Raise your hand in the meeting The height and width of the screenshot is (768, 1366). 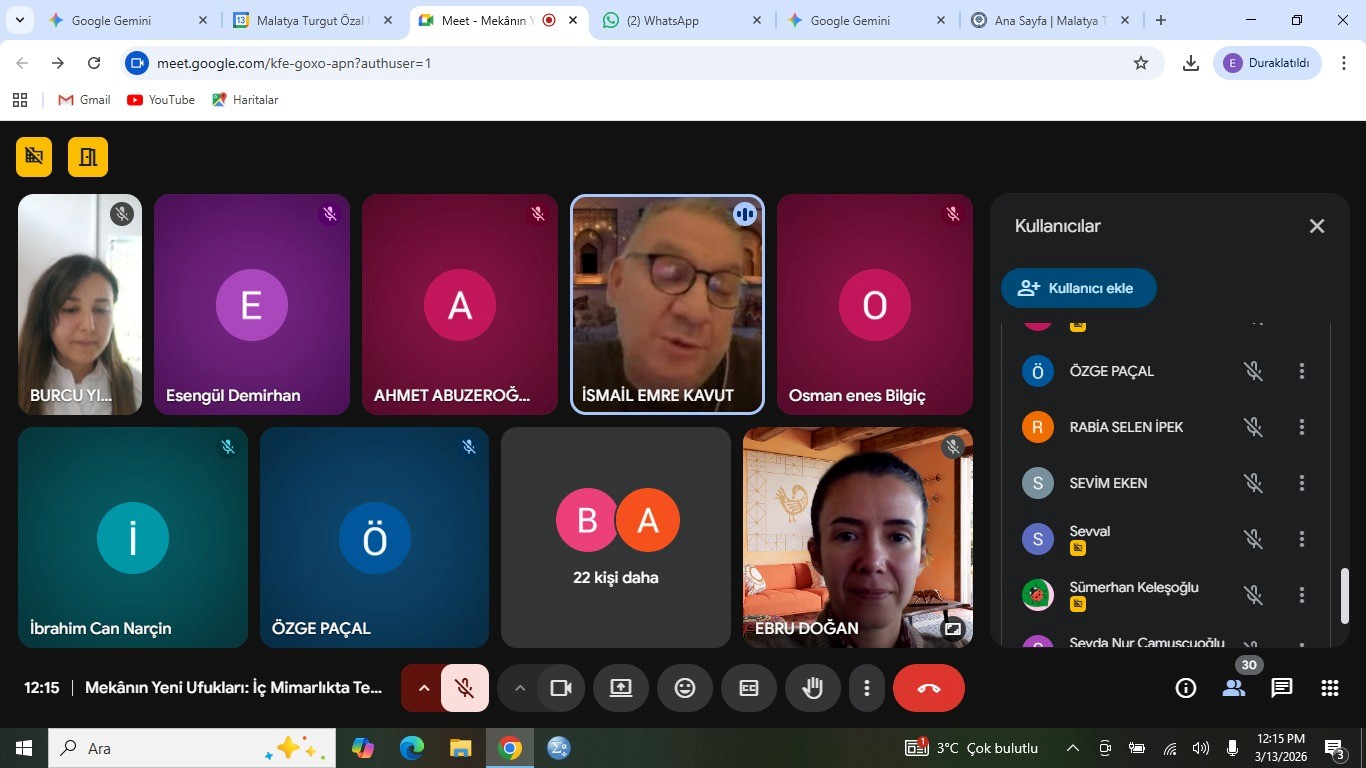click(812, 688)
